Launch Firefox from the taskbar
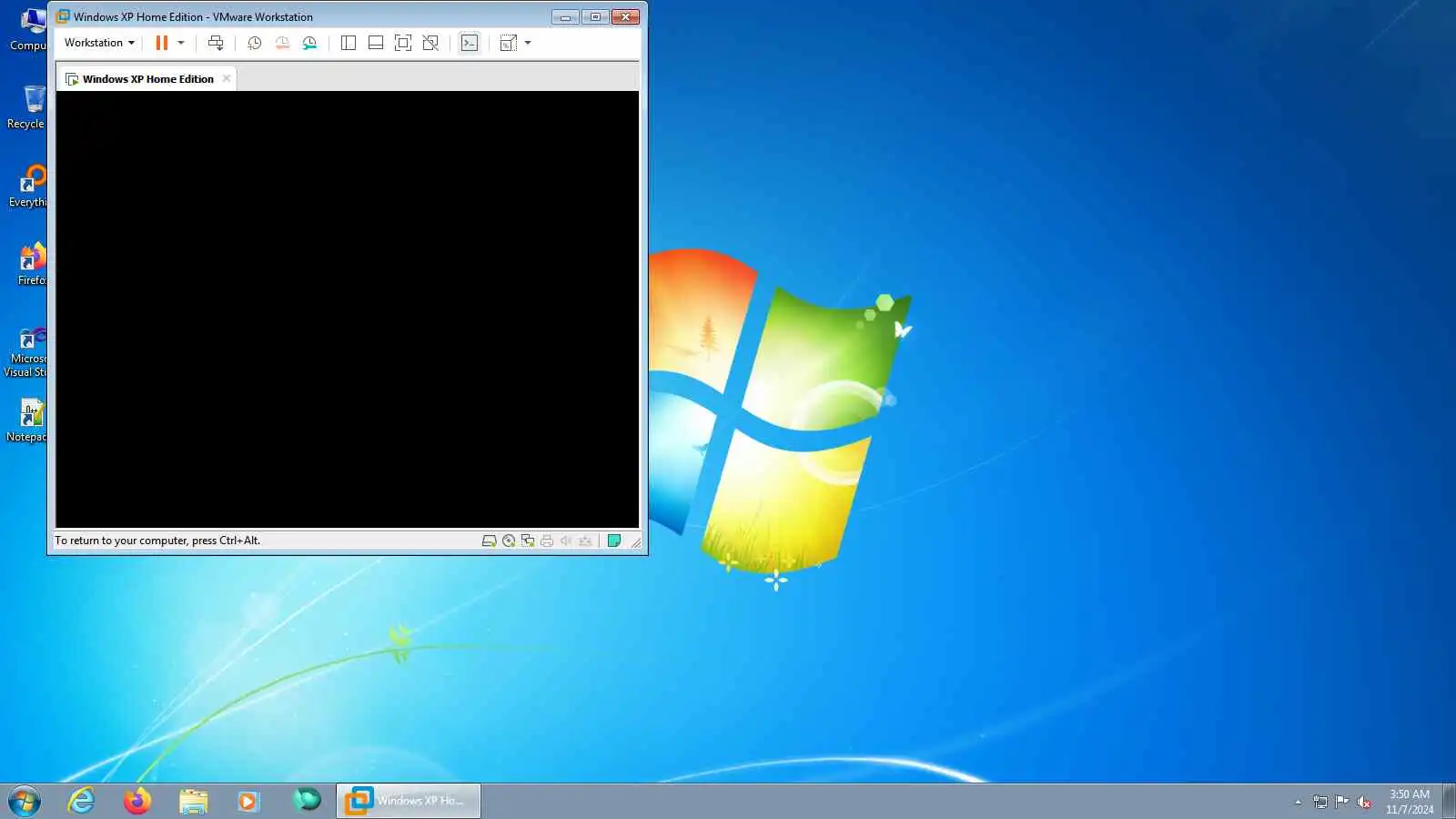 137,801
